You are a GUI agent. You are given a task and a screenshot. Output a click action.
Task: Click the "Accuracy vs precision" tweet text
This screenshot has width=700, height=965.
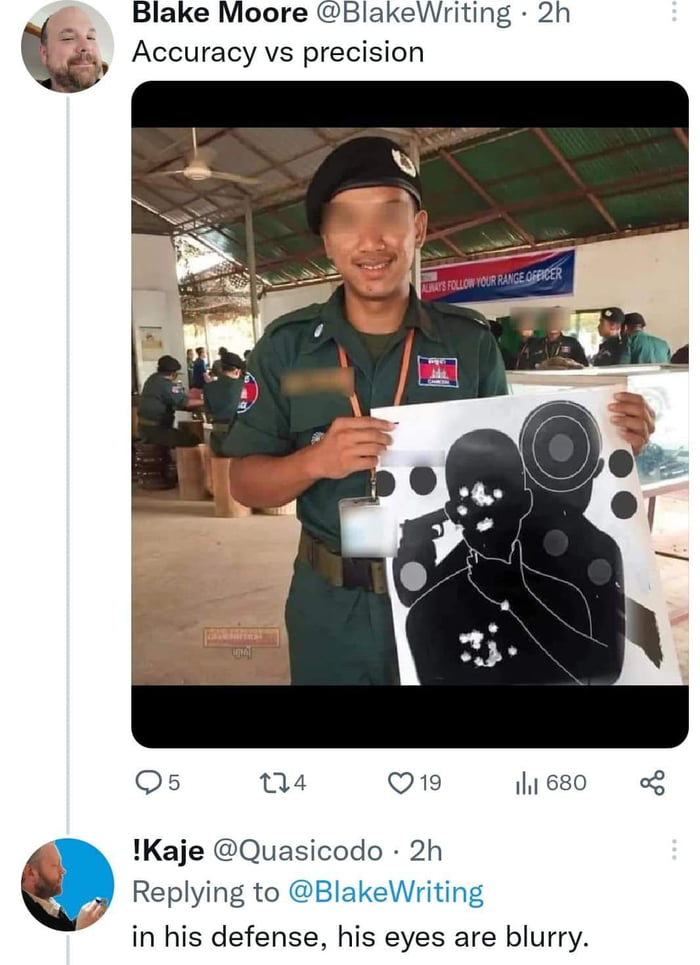point(277,53)
